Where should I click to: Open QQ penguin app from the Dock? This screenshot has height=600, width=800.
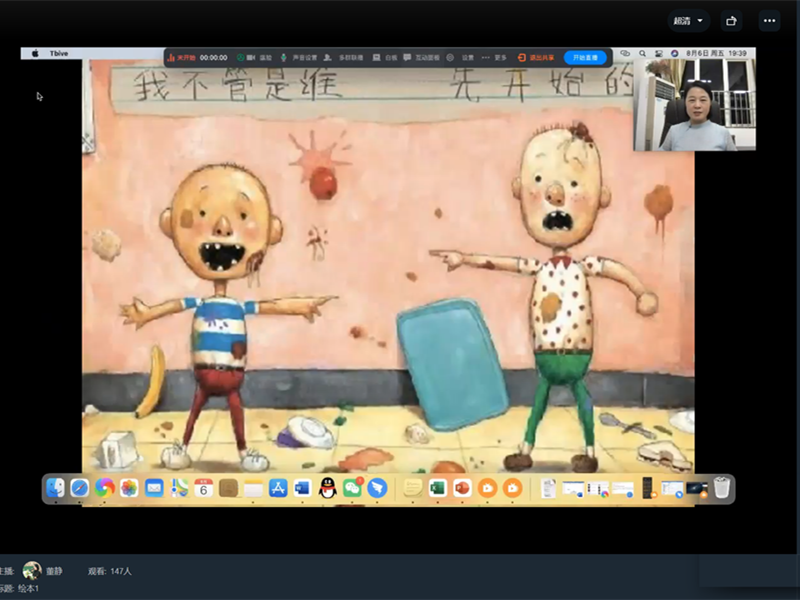pyautogui.click(x=328, y=488)
